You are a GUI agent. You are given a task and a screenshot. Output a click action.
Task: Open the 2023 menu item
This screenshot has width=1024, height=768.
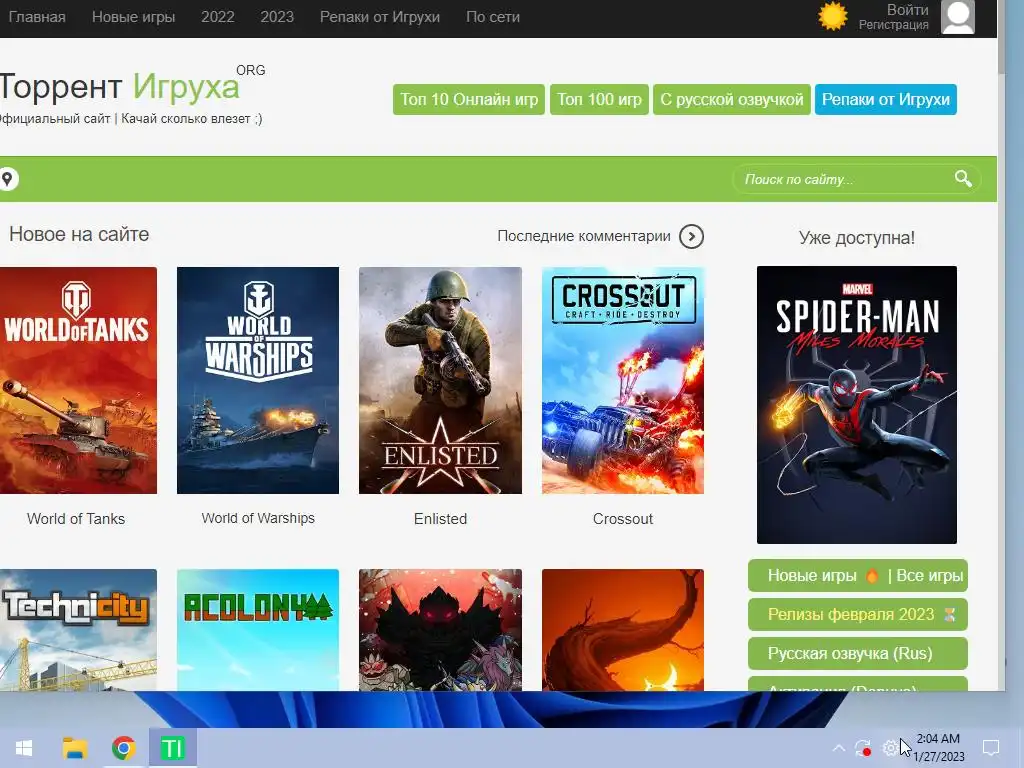pyautogui.click(x=277, y=17)
